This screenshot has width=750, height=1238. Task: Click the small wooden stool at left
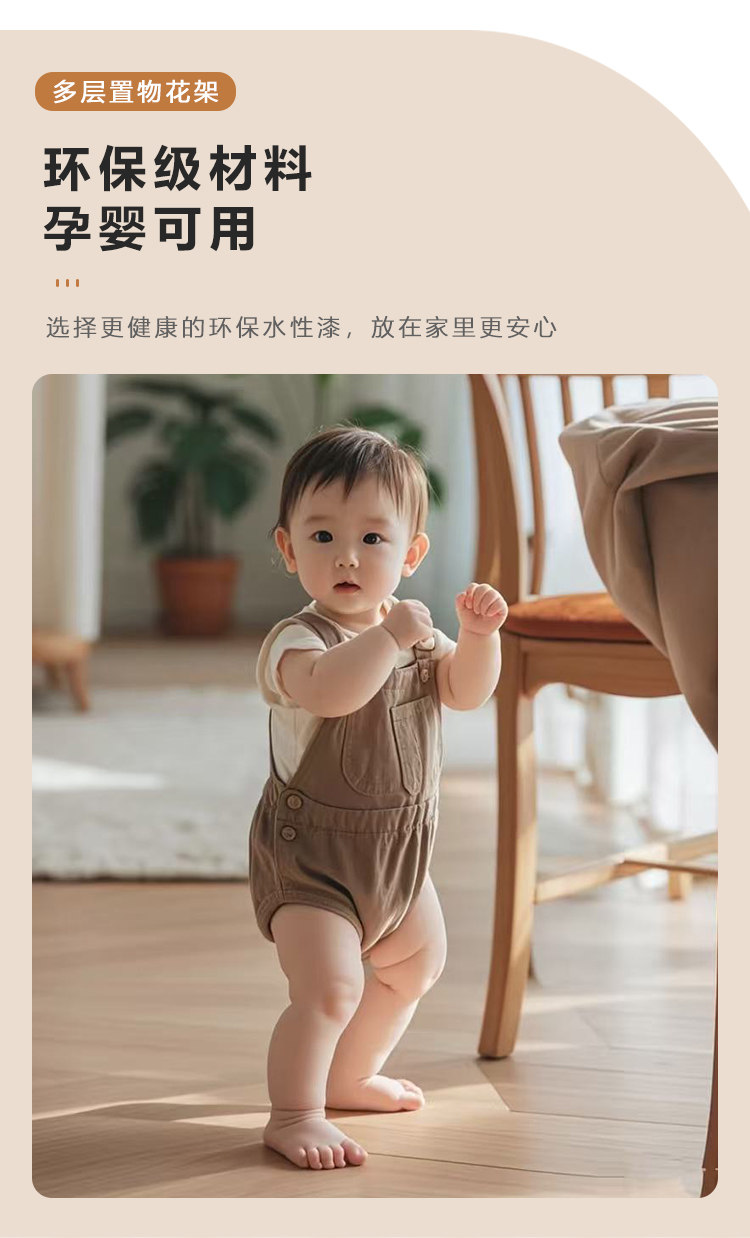pyautogui.click(x=62, y=665)
